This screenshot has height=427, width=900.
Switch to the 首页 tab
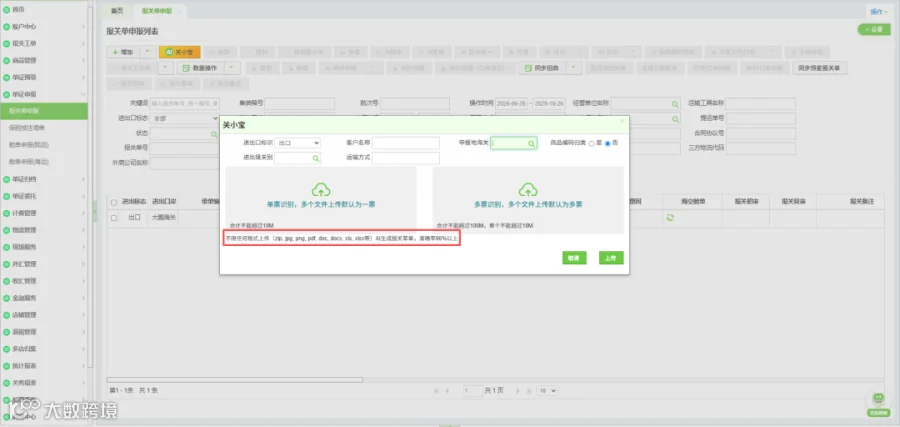[x=117, y=11]
